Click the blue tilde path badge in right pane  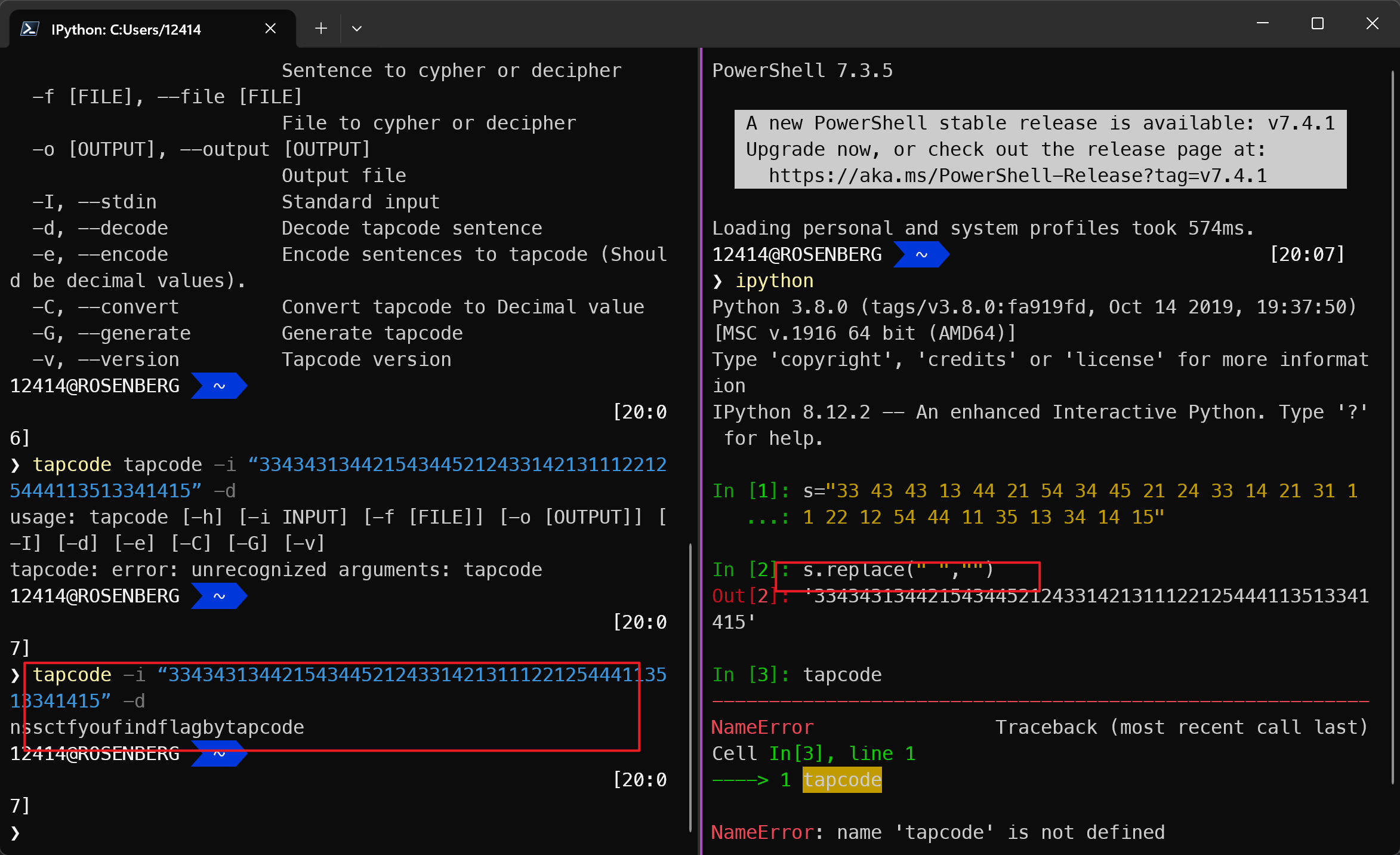921,254
